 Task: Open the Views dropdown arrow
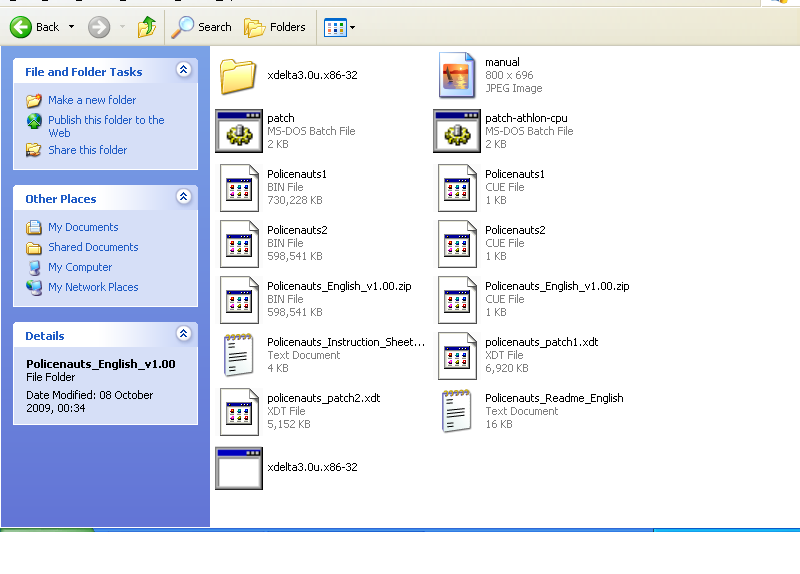click(353, 28)
